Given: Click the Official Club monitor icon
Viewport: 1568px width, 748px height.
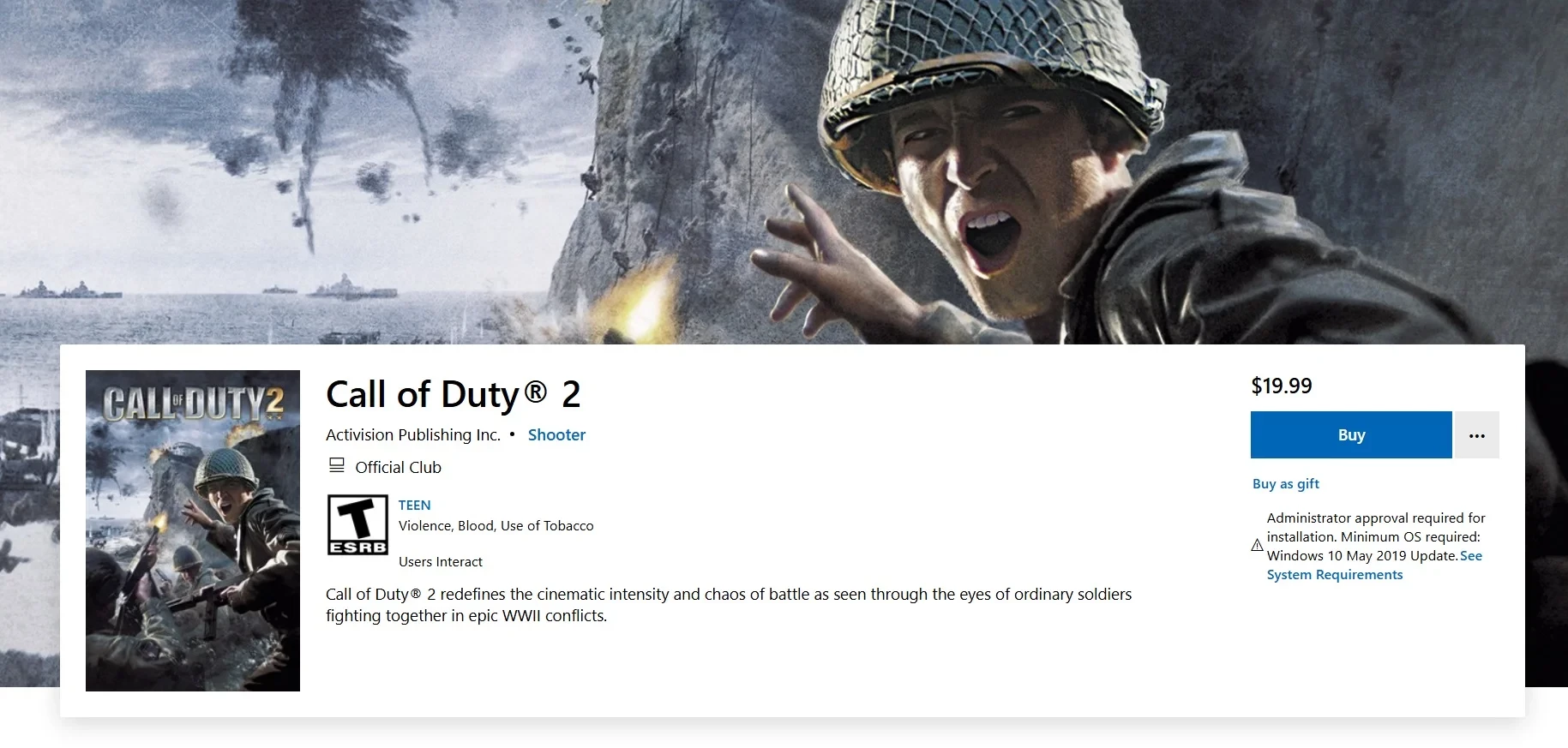Looking at the screenshot, I should tap(337, 465).
